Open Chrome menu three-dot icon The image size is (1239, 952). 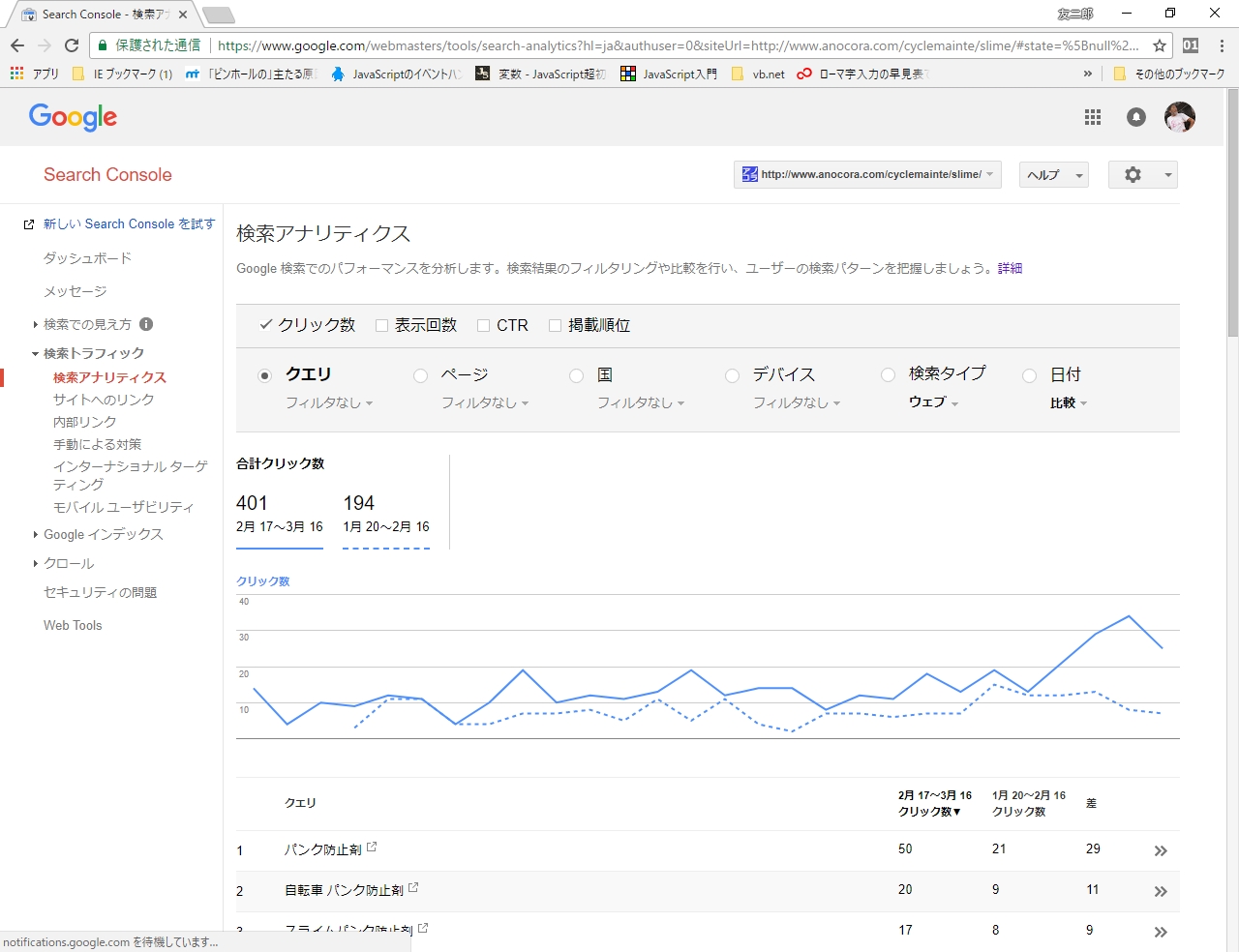(x=1222, y=45)
